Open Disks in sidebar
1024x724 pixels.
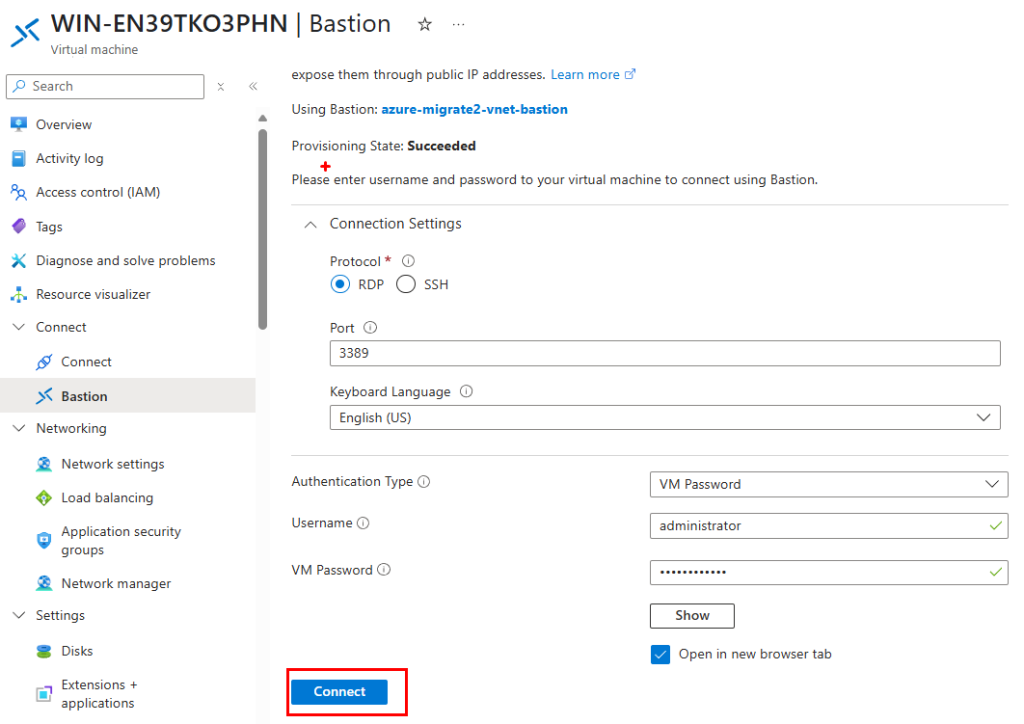[x=77, y=652]
